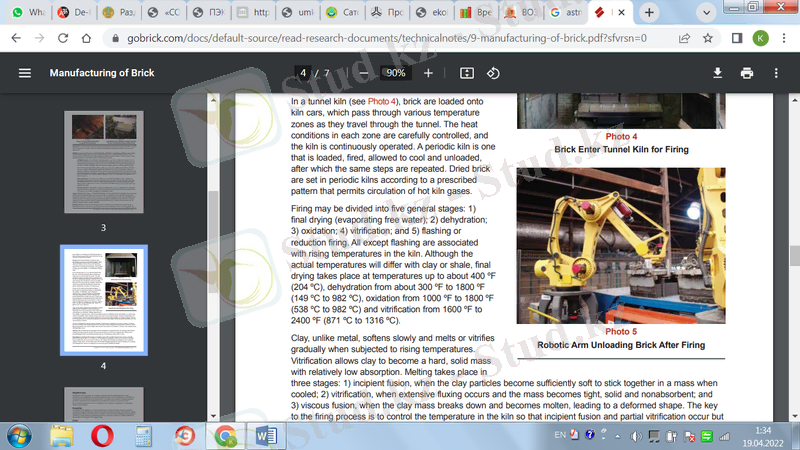Click the Robotic Arm photo 5 image
Viewport: 800px width, 450px height.
pyautogui.click(x=621, y=245)
